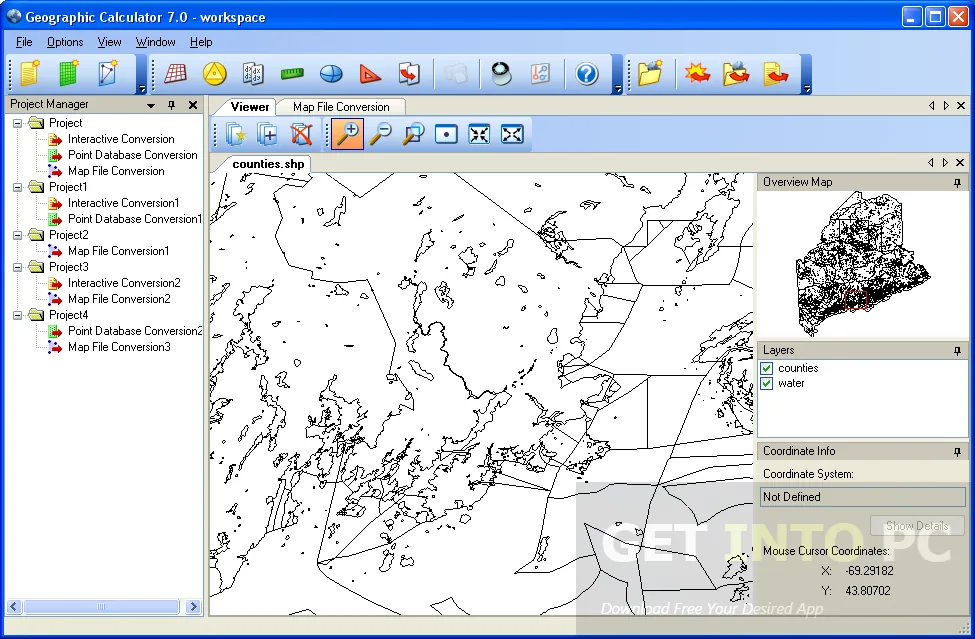Close the Project Manager panel
The height and width of the screenshot is (639, 975).
tap(193, 105)
